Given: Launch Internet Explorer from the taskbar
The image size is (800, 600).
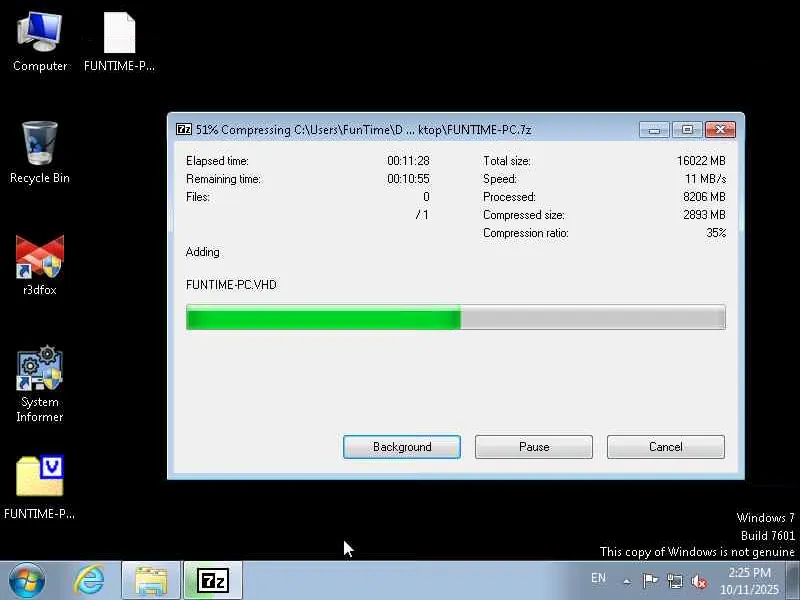Looking at the screenshot, I should tap(89, 581).
